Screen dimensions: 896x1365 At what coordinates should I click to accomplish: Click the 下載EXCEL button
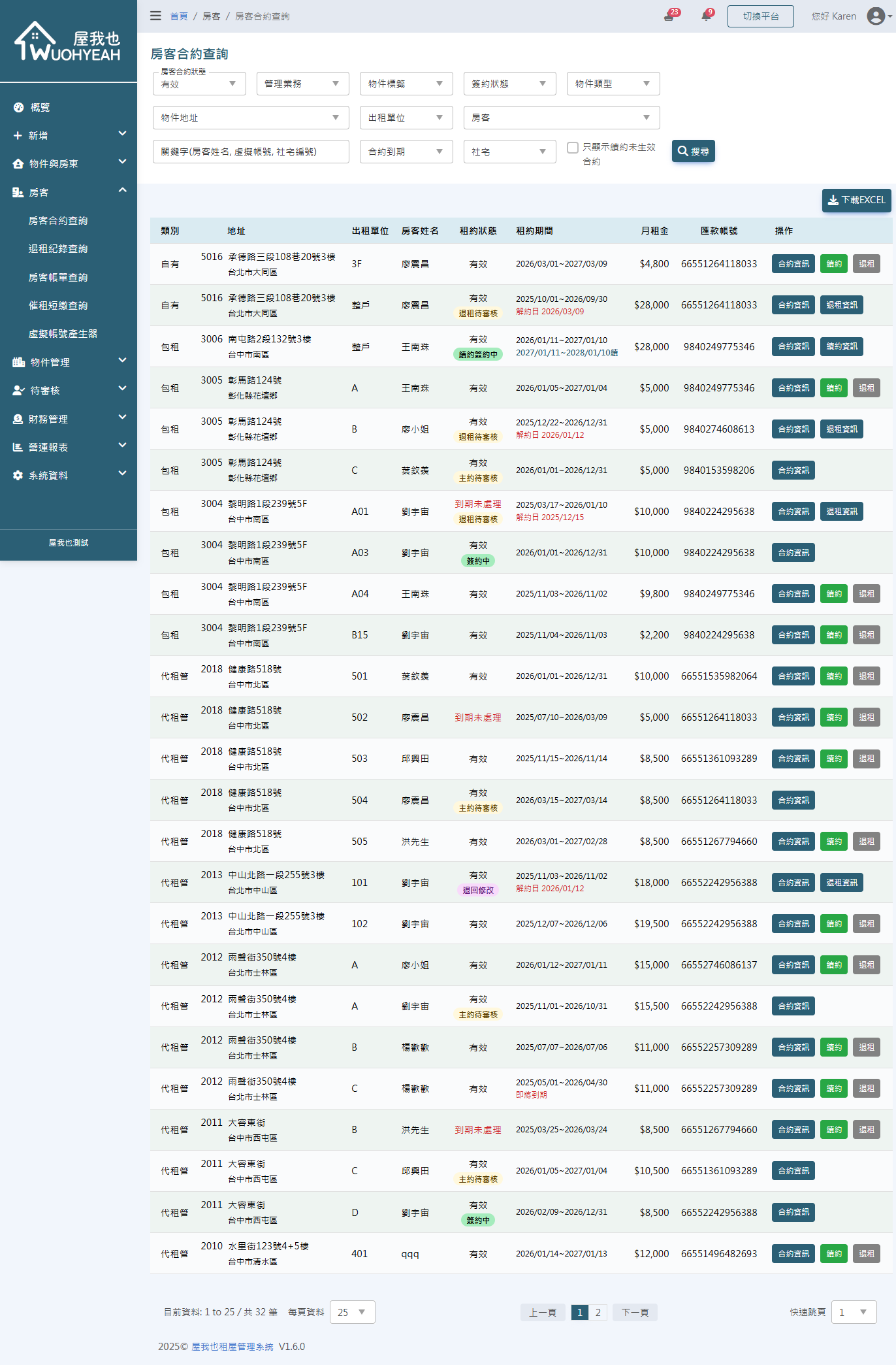[856, 200]
